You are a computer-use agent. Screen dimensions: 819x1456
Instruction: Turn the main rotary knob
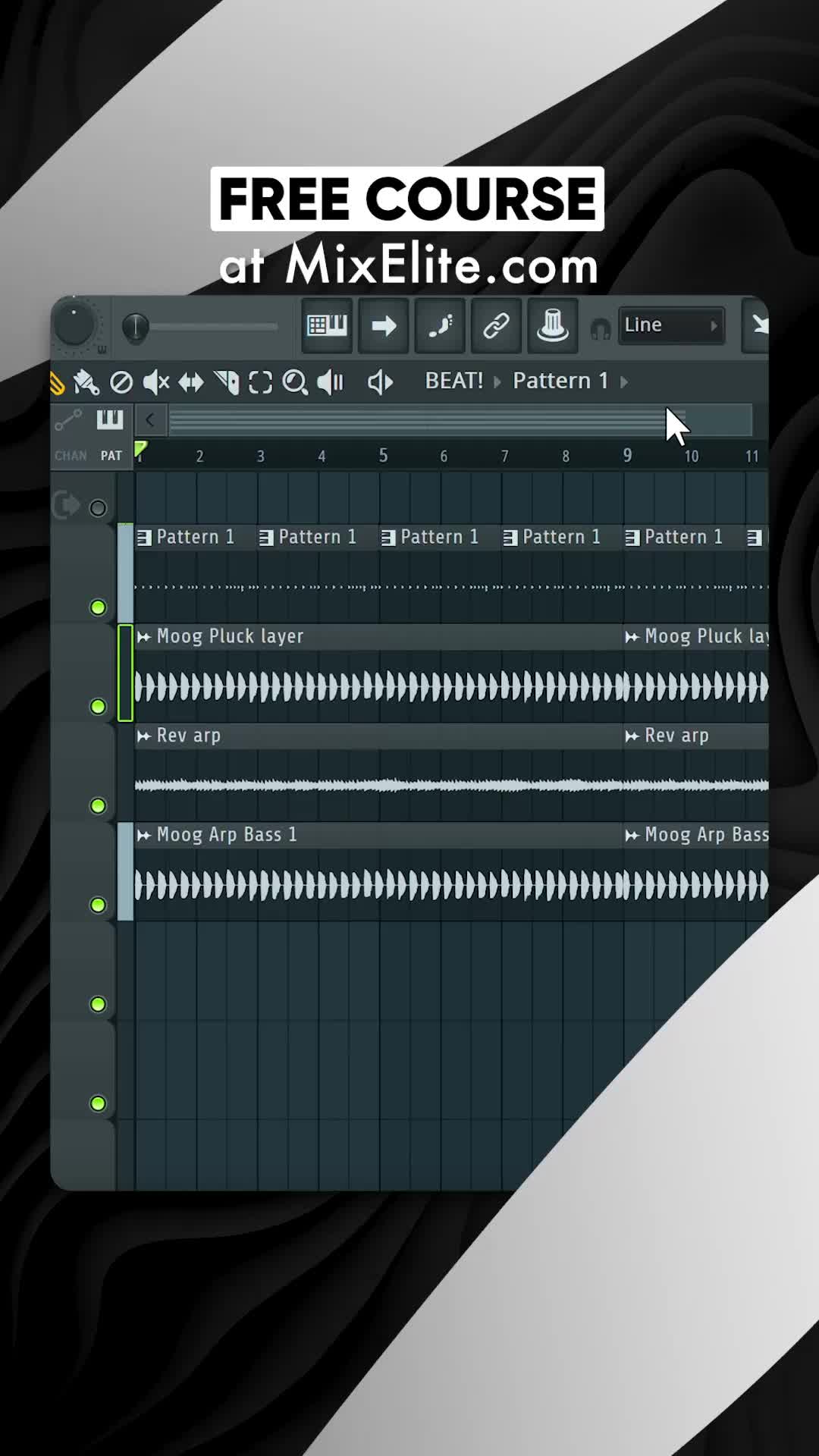click(x=74, y=325)
